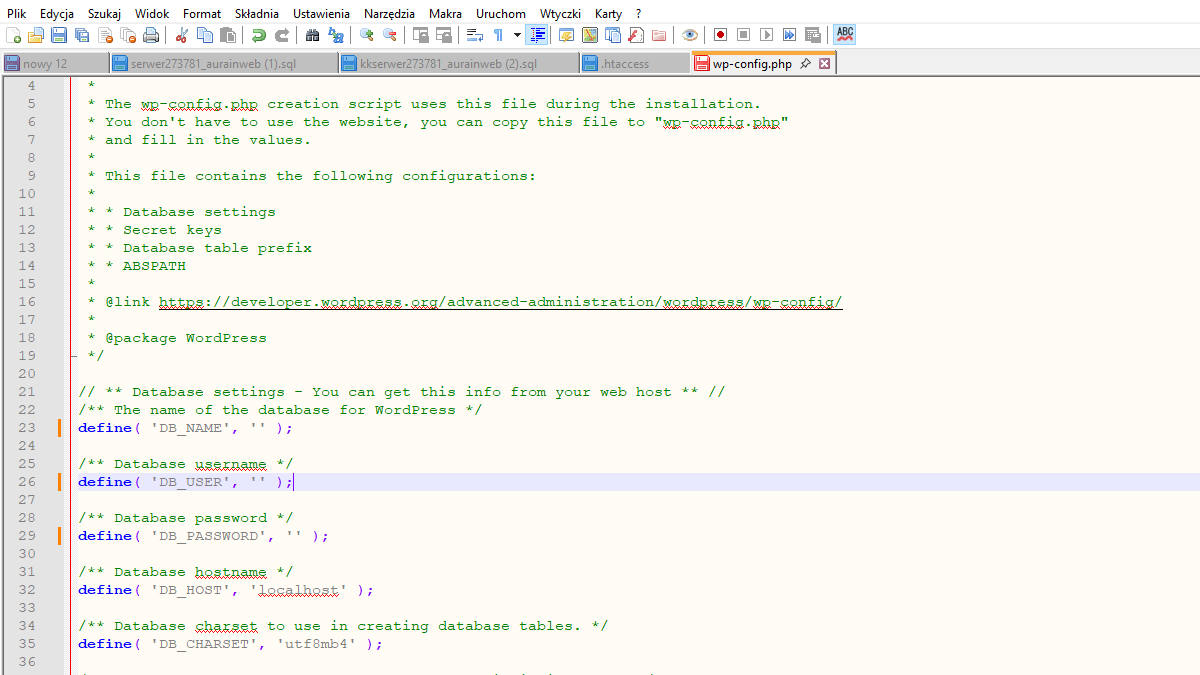Click the Paste clipboard icon

pyautogui.click(x=228, y=35)
